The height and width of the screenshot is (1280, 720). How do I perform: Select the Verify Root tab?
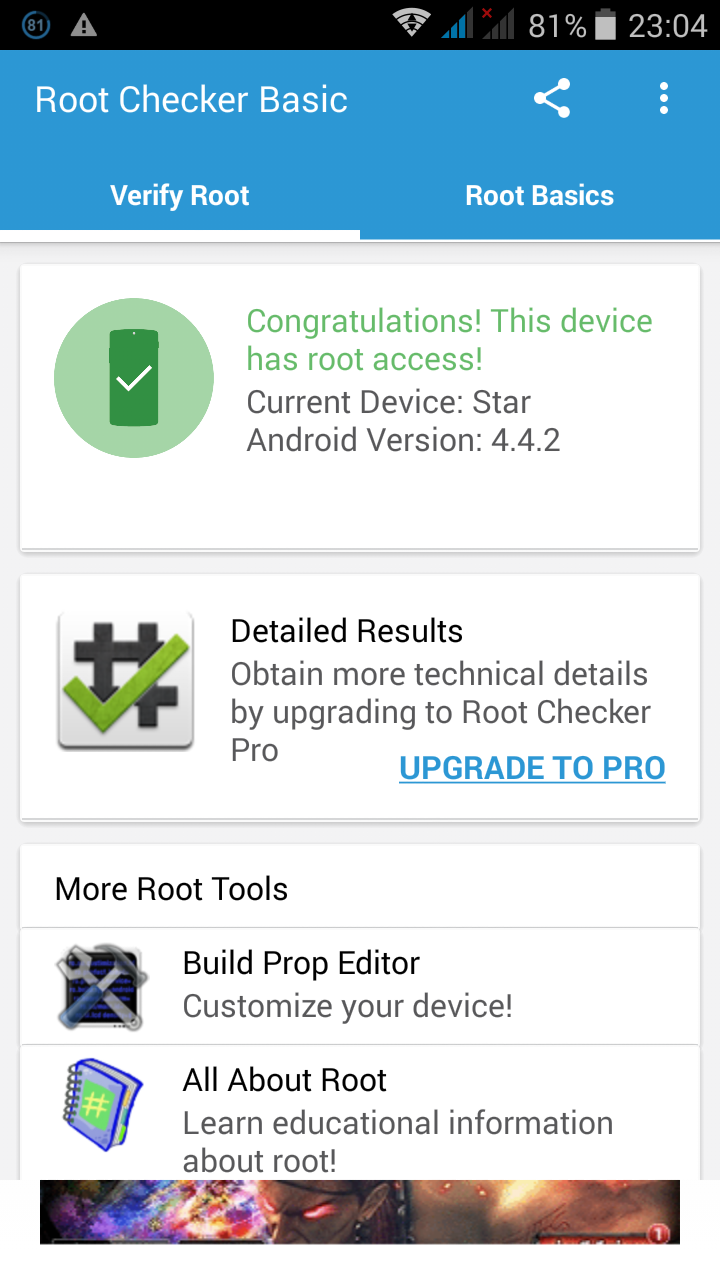pos(180,195)
